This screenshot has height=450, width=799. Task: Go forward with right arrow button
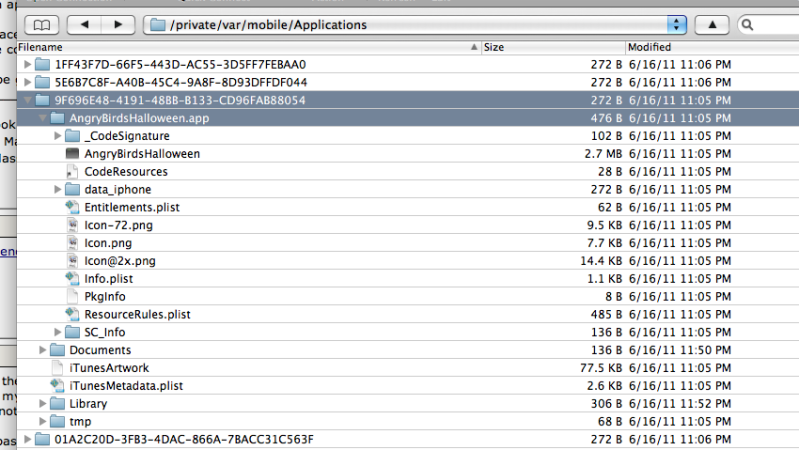tap(118, 24)
